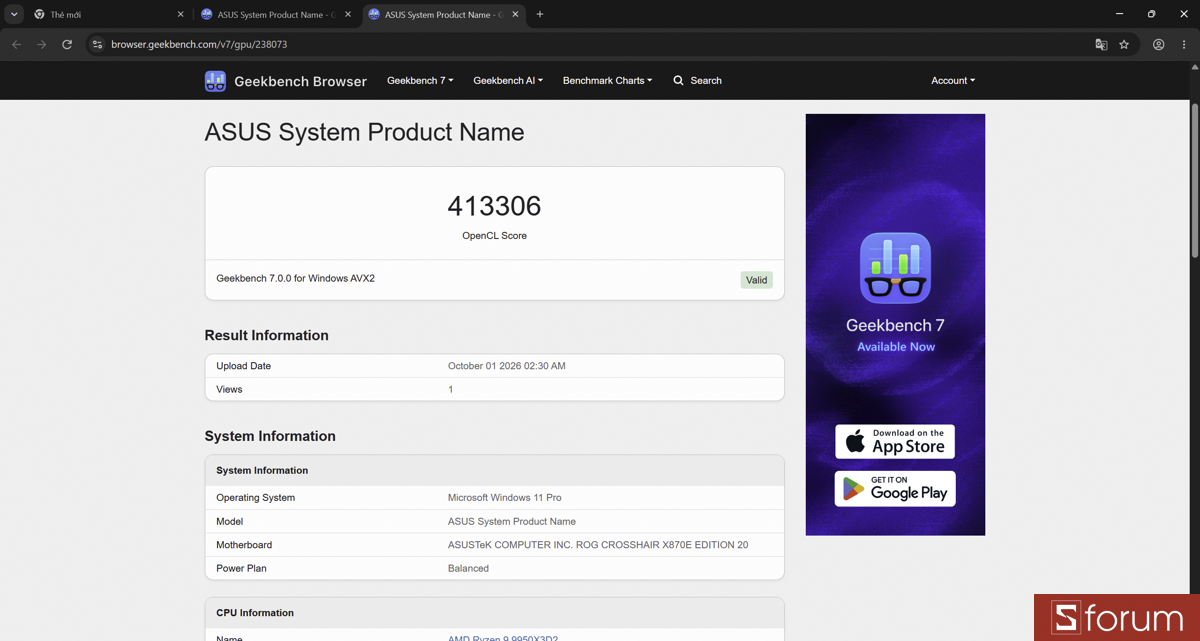The image size is (1200, 641).
Task: Click the Valid badge
Action: (x=757, y=280)
